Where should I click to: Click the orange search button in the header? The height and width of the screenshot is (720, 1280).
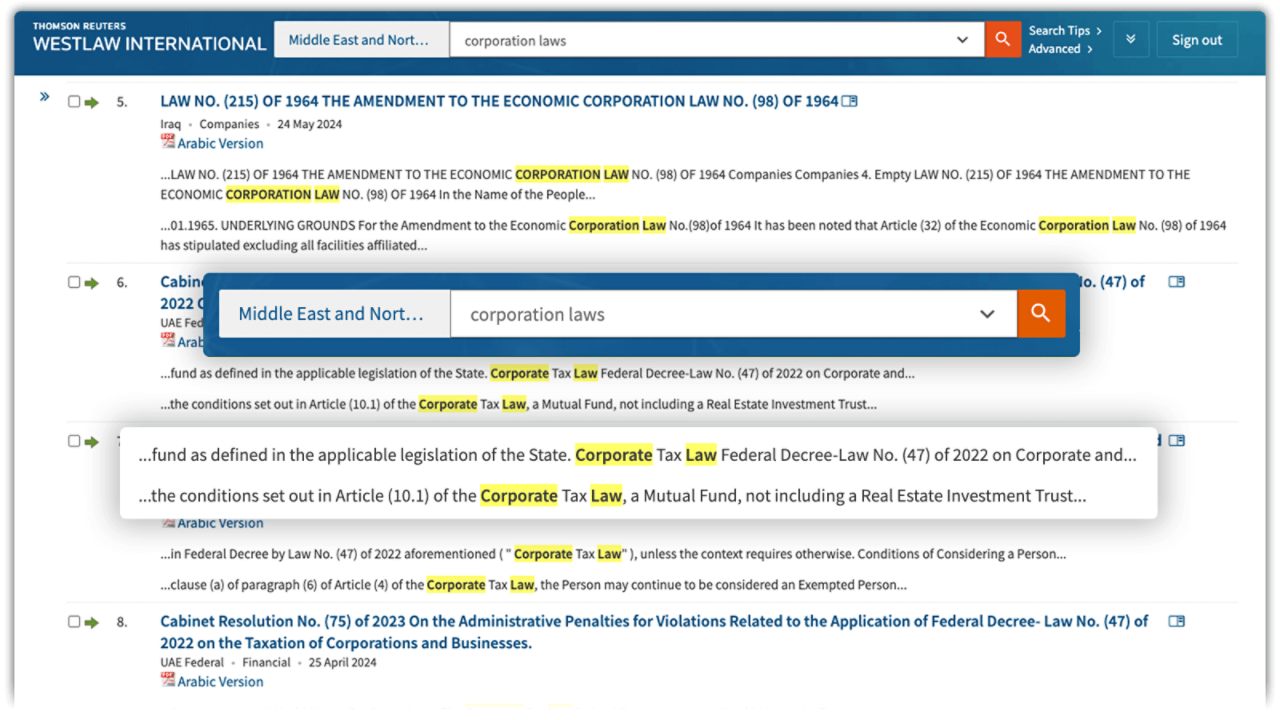[1002, 40]
